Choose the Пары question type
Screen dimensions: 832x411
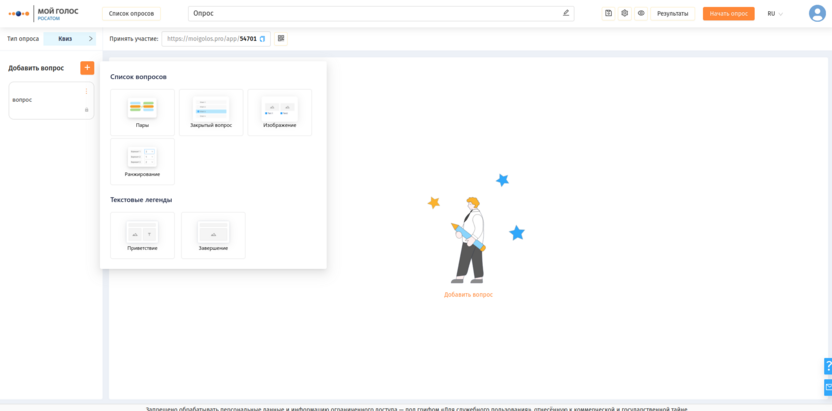tap(142, 112)
